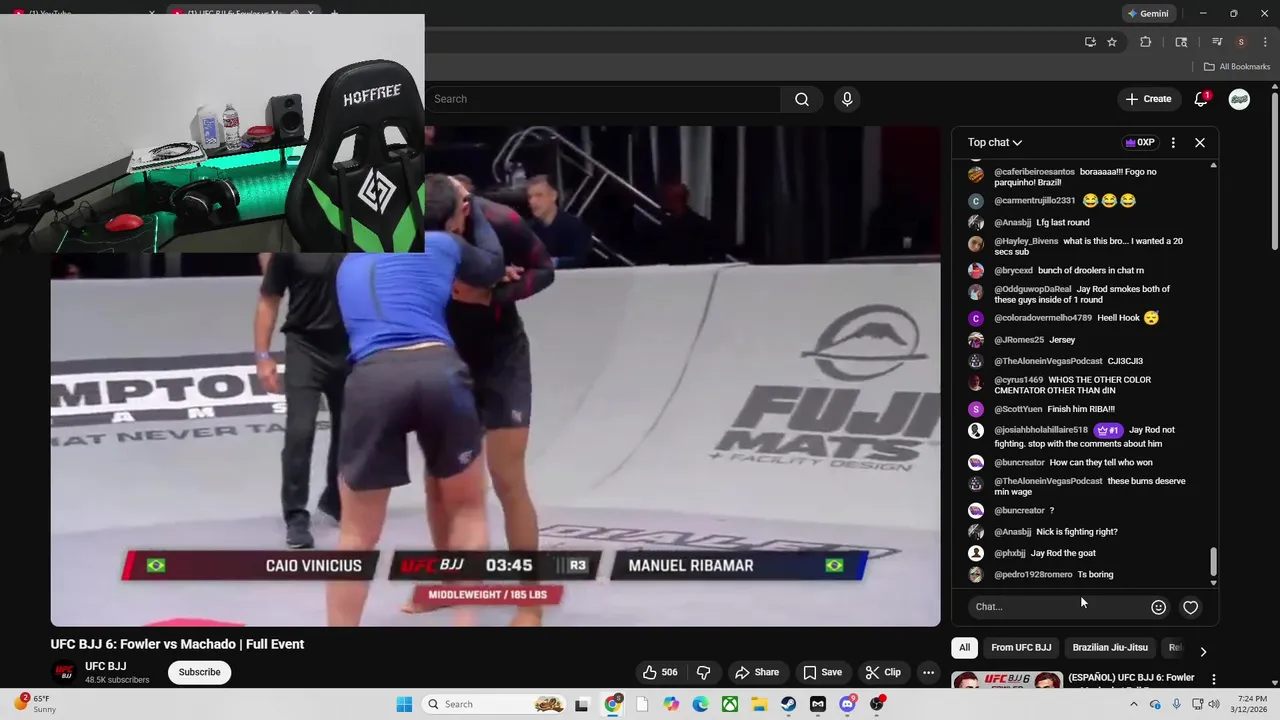Open the Chrome extensions puzzle icon
Image resolution: width=1280 pixels, height=720 pixels.
(x=1146, y=42)
